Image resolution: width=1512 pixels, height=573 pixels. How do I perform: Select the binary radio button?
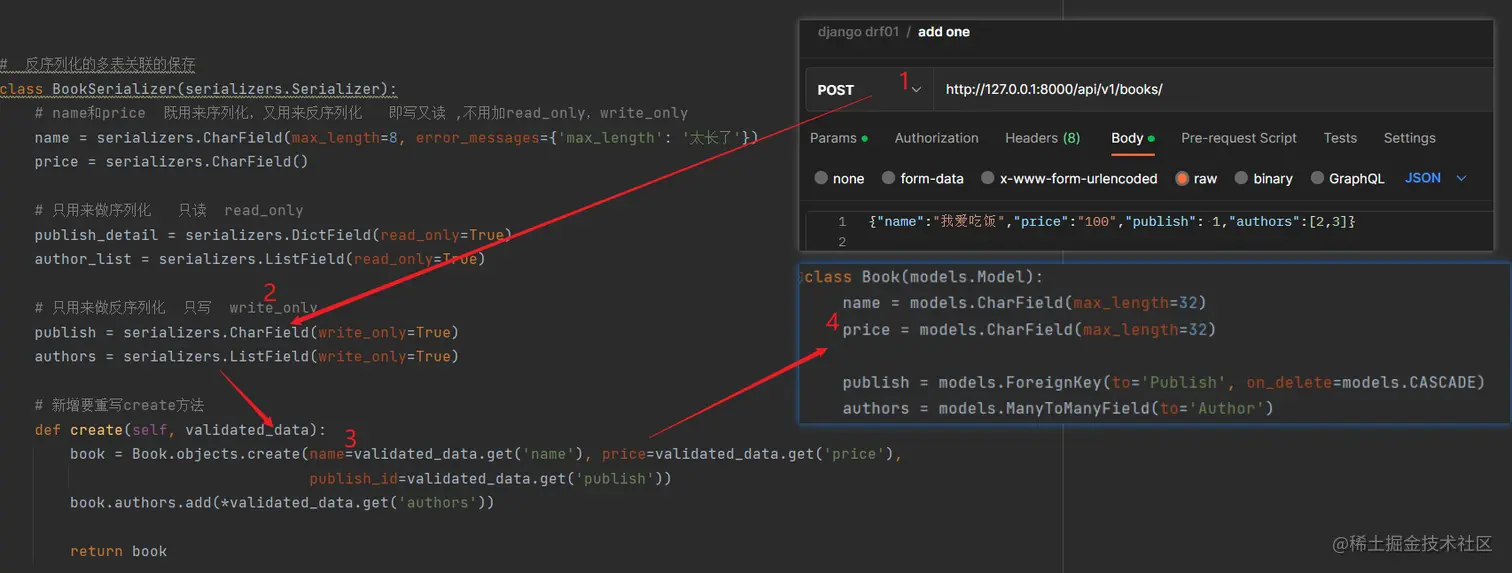coord(1242,178)
